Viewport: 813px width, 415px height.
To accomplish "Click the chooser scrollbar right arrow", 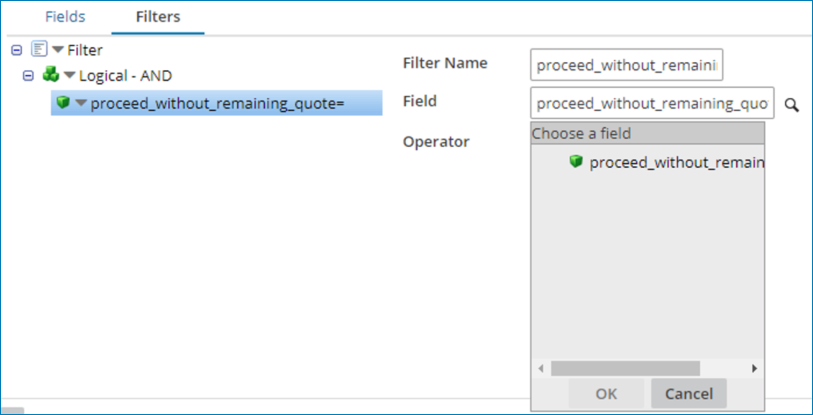I will [x=754, y=369].
